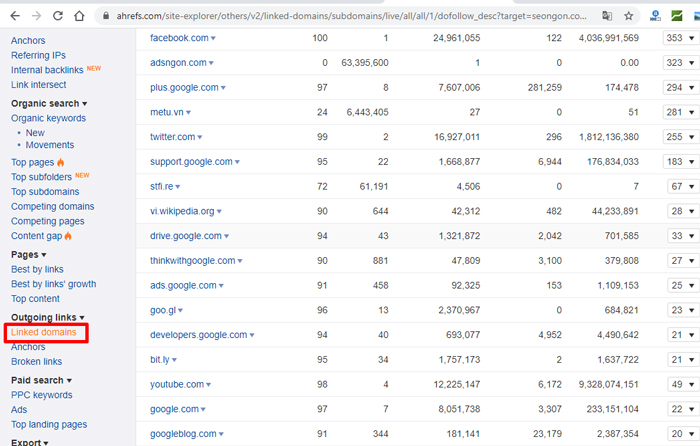This screenshot has width=700, height=446.
Task: Open thinkwithgoogle.com domain dropdown
Action: click(240, 261)
